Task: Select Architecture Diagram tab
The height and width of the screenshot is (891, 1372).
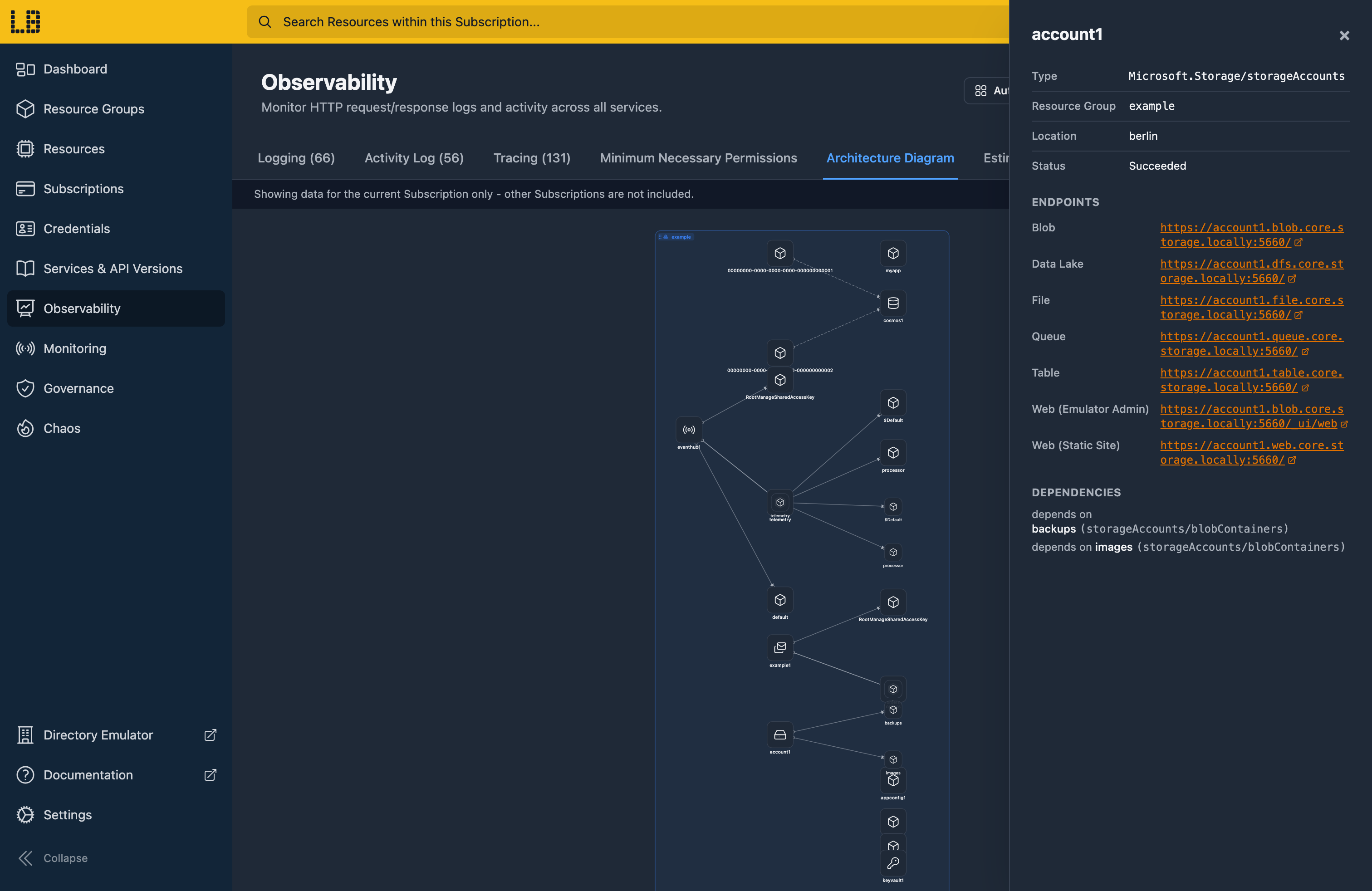Action: click(x=890, y=158)
